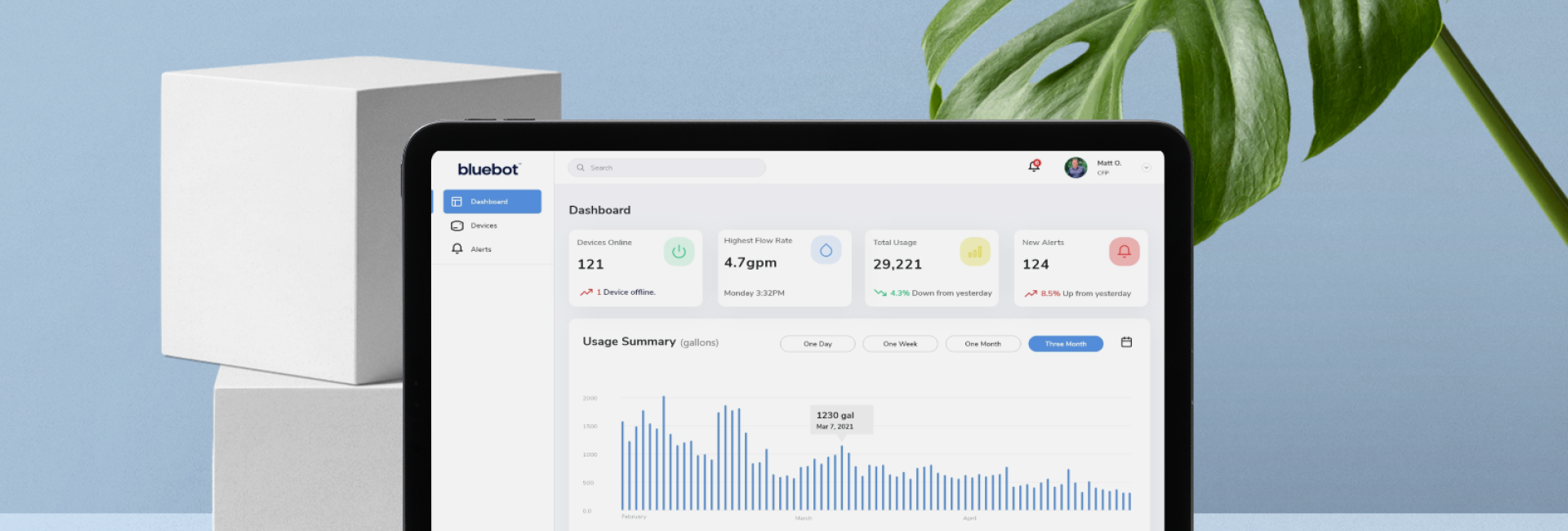Open the notifications bell in header
The width and height of the screenshot is (1568, 531).
pos(1034,166)
